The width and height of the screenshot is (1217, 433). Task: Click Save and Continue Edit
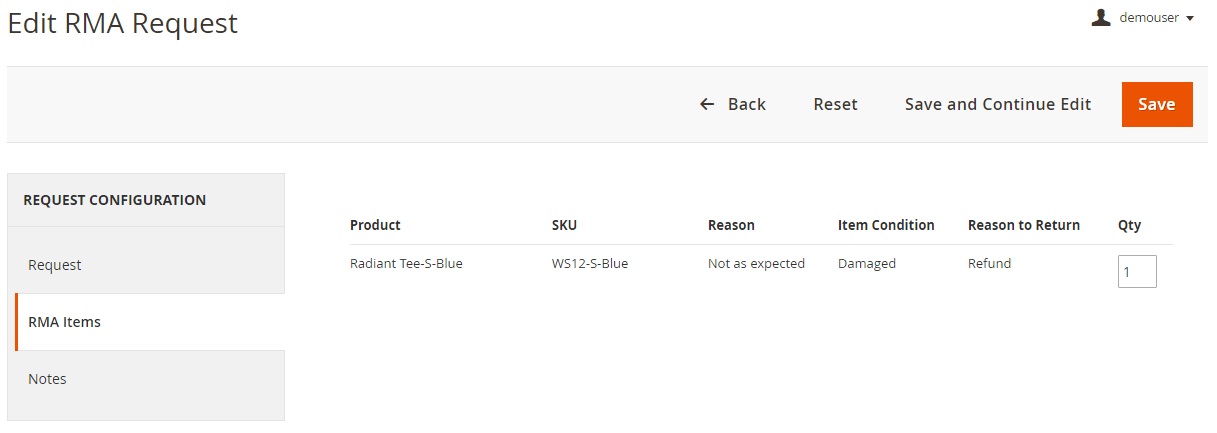[997, 104]
